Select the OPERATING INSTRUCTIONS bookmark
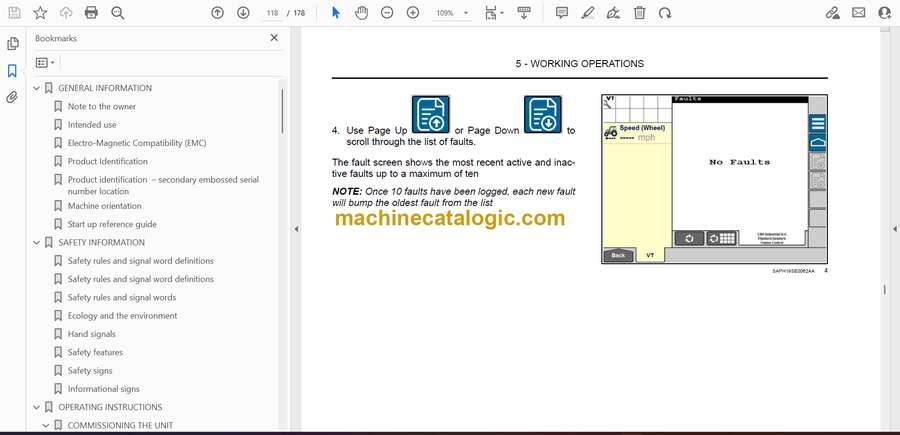The image size is (900, 435). point(110,407)
